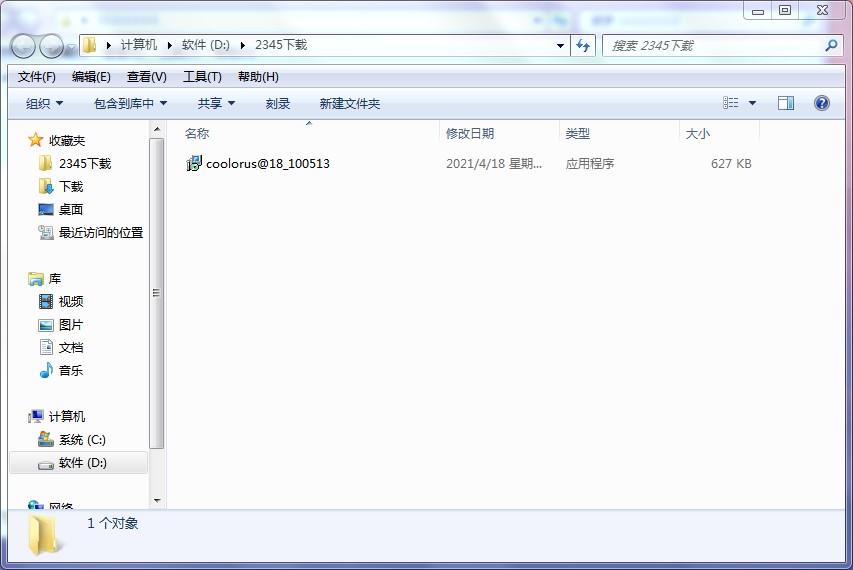853x570 pixels.
Task: Open 系统 (C:) drive in navigation pane
Action: click(x=82, y=439)
